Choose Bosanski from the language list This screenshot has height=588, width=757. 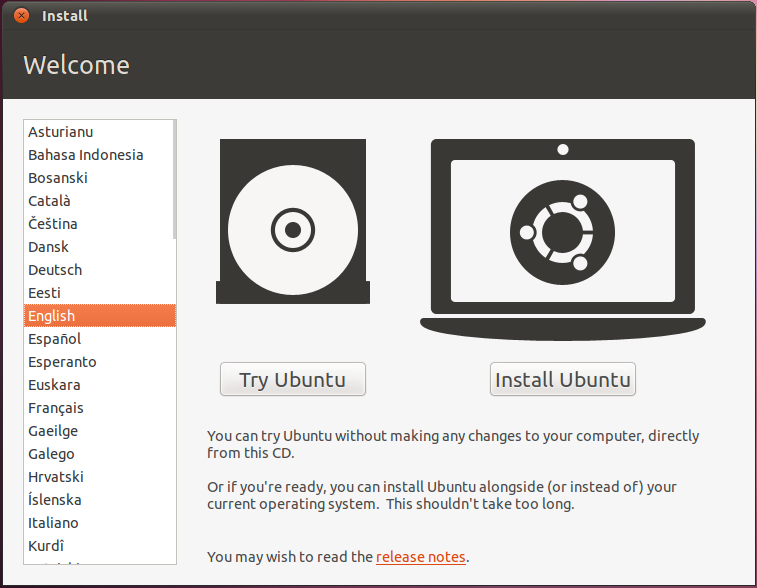[x=99, y=178]
